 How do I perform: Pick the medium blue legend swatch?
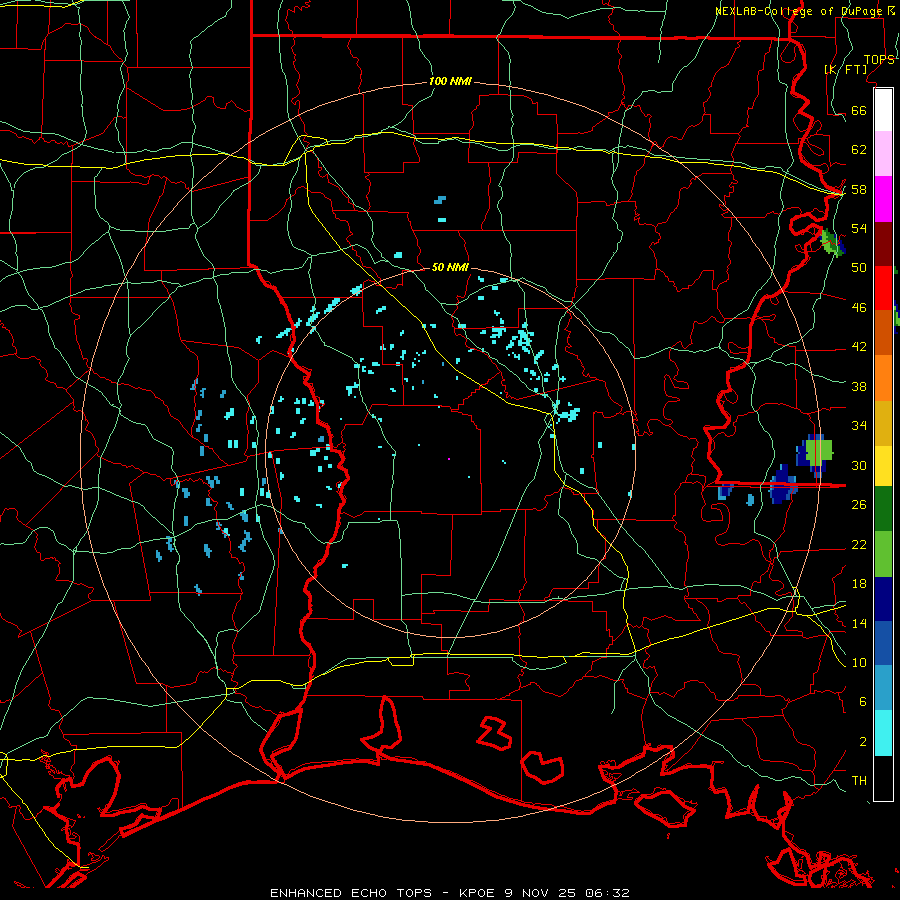(883, 643)
